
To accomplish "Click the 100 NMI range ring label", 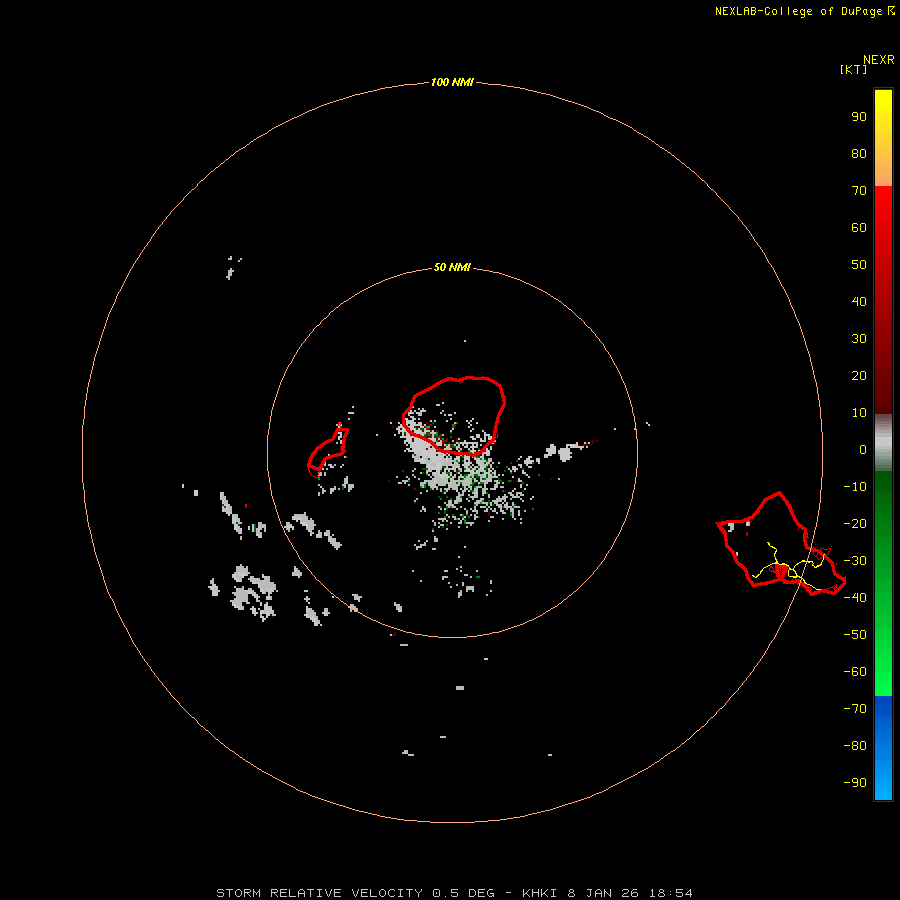I will coord(452,83).
